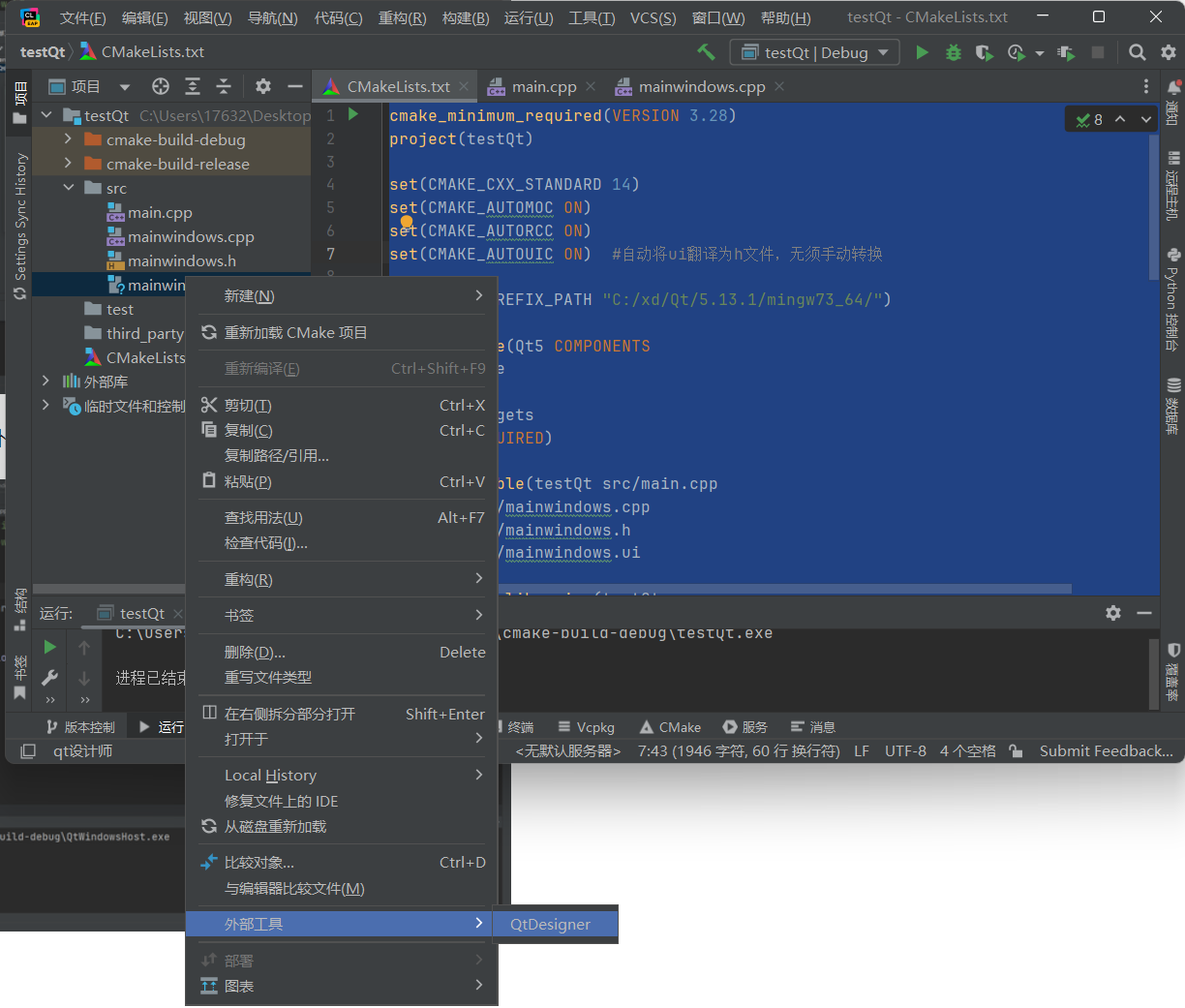This screenshot has width=1185, height=1008.
Task: Run the testQt configuration with green play button
Action: (923, 52)
